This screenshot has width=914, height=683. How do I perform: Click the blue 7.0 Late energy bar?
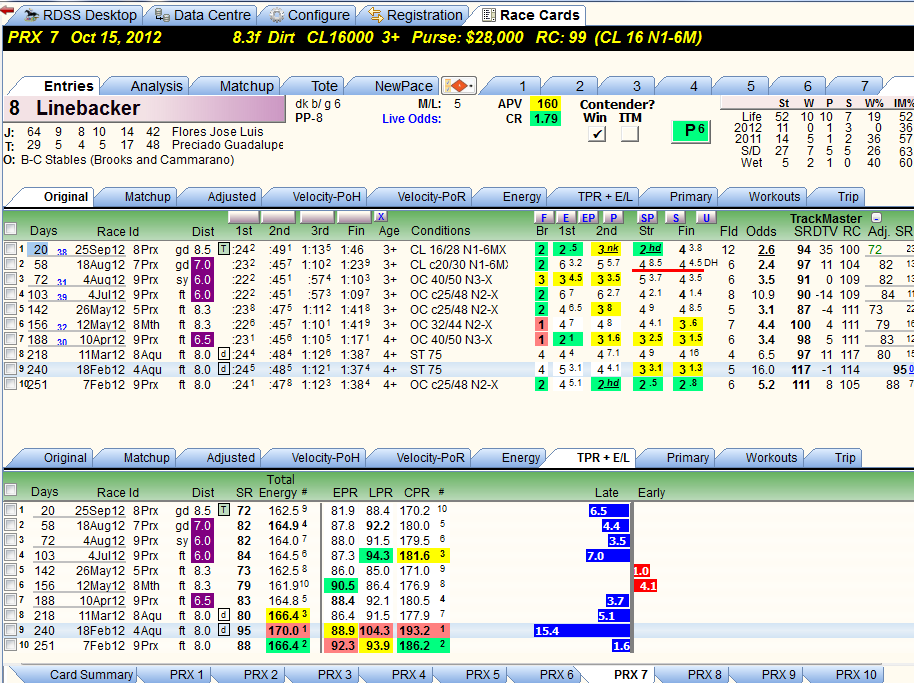pyautogui.click(x=608, y=556)
